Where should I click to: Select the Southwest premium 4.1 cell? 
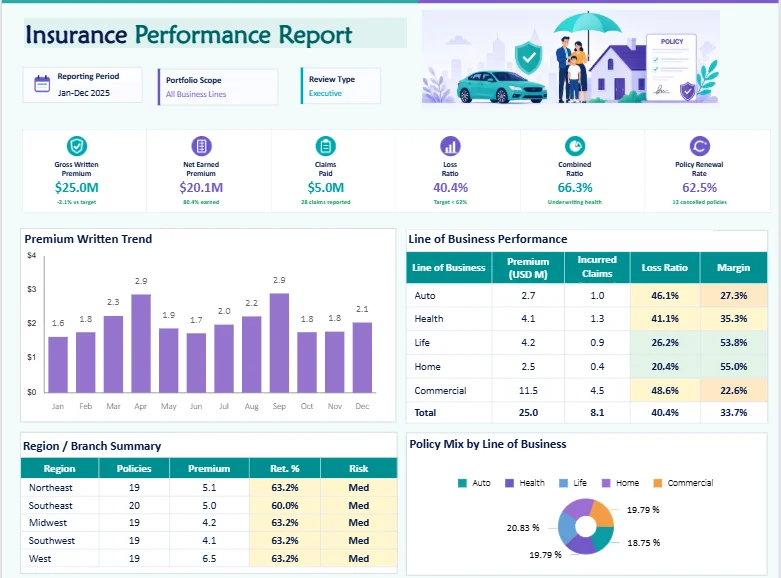pos(209,541)
